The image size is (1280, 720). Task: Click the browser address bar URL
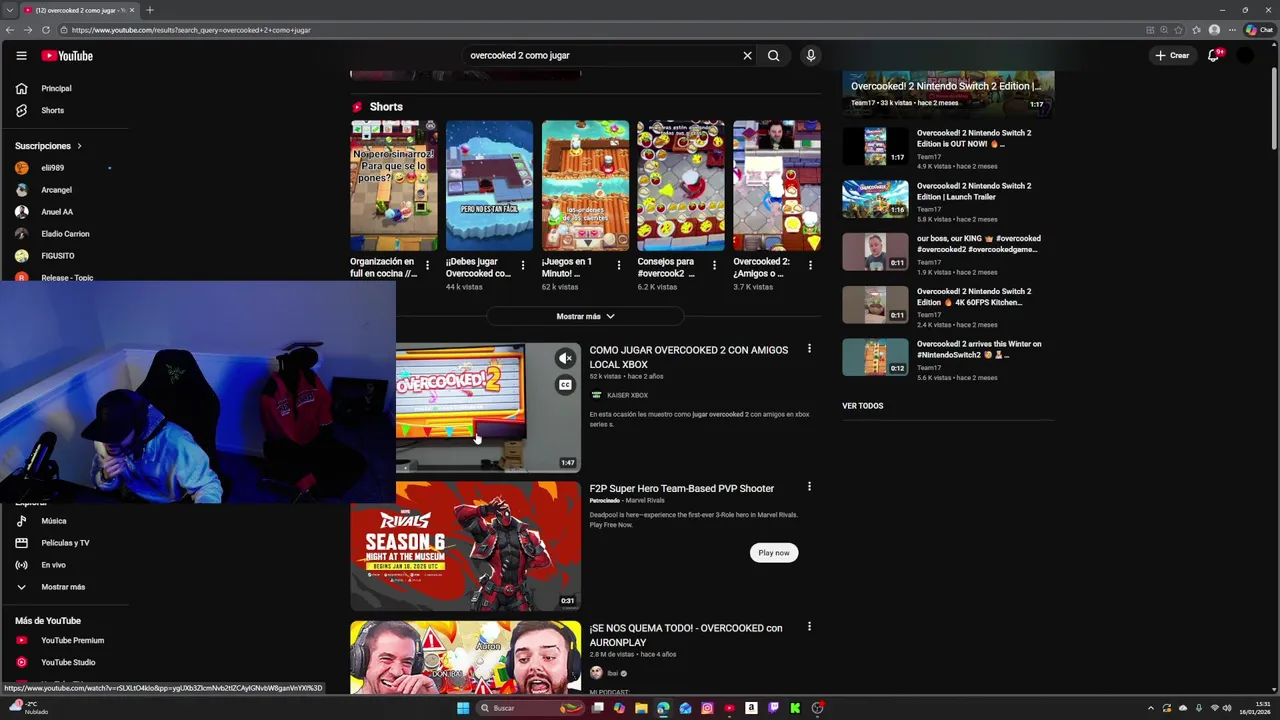point(191,30)
